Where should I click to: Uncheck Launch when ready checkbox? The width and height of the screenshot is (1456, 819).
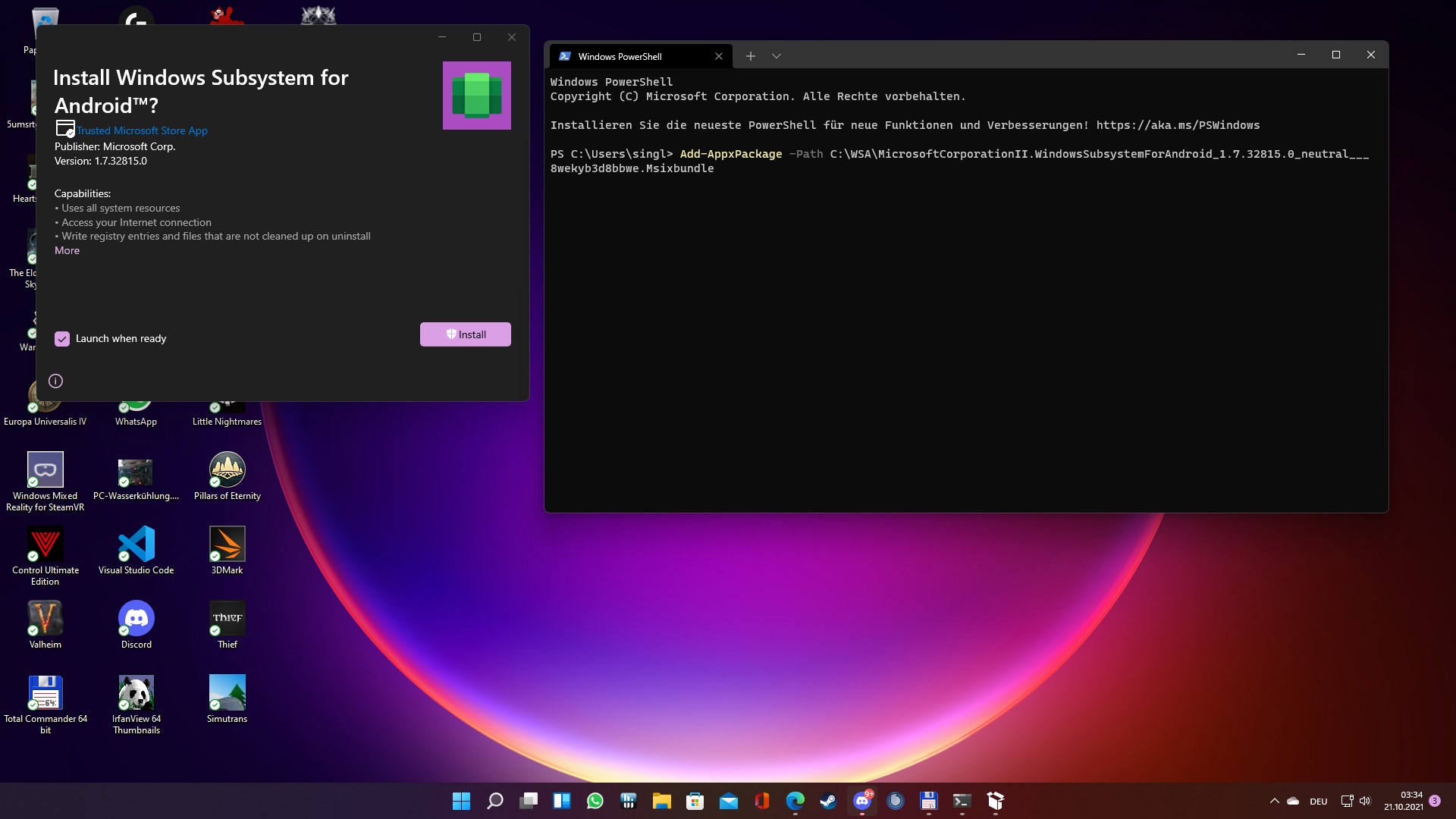(62, 339)
